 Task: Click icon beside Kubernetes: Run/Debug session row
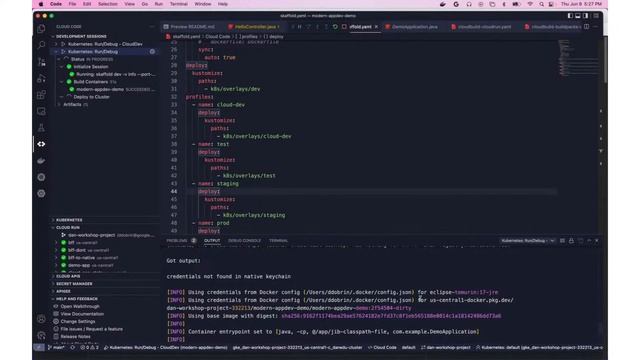click(152, 52)
